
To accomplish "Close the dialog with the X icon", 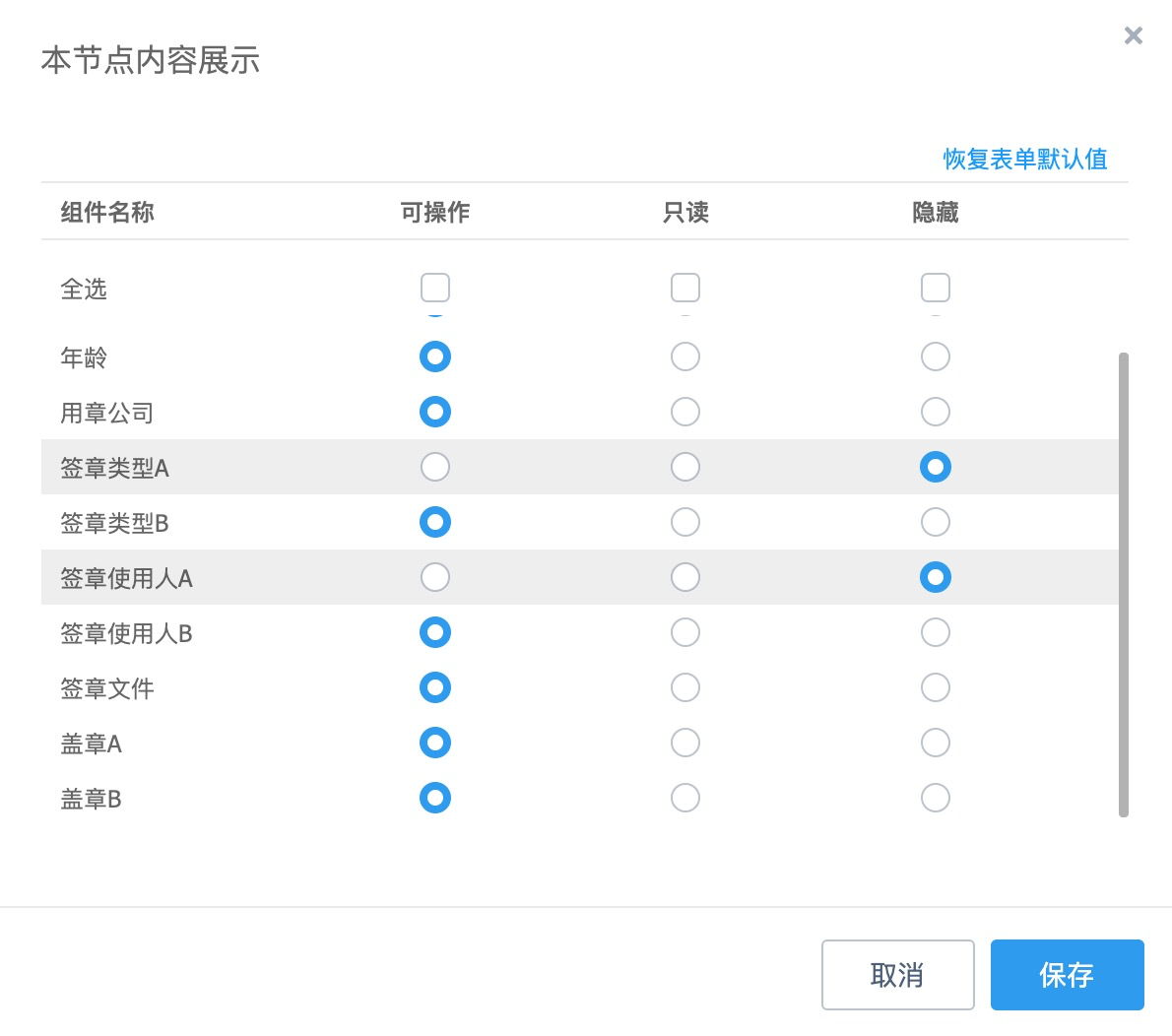I will (1134, 36).
